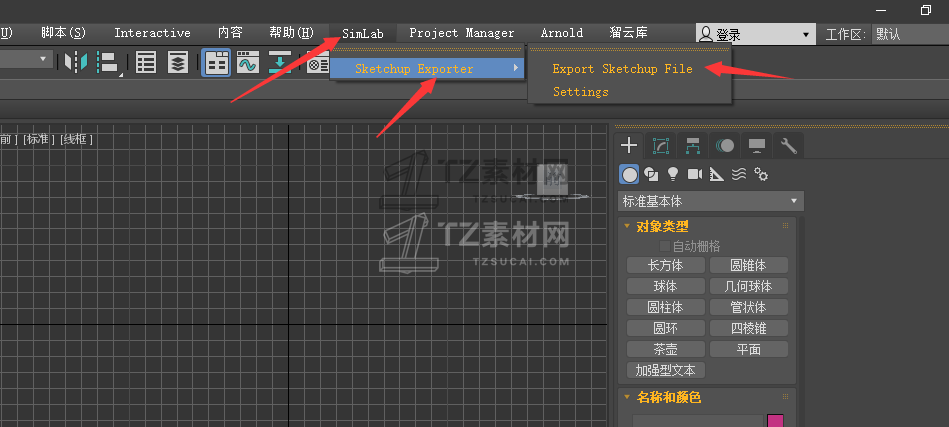Open the magenta object color swatch
The height and width of the screenshot is (427, 949).
click(x=775, y=421)
